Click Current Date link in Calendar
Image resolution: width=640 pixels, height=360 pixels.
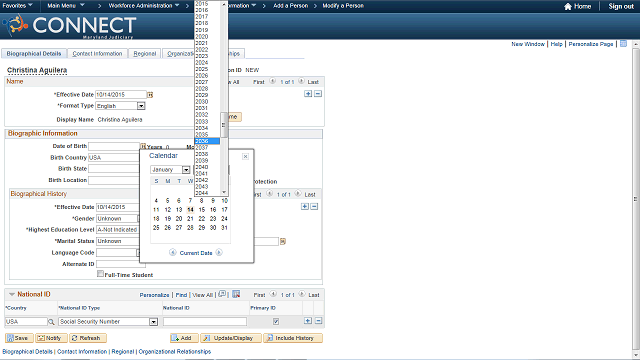tap(196, 253)
